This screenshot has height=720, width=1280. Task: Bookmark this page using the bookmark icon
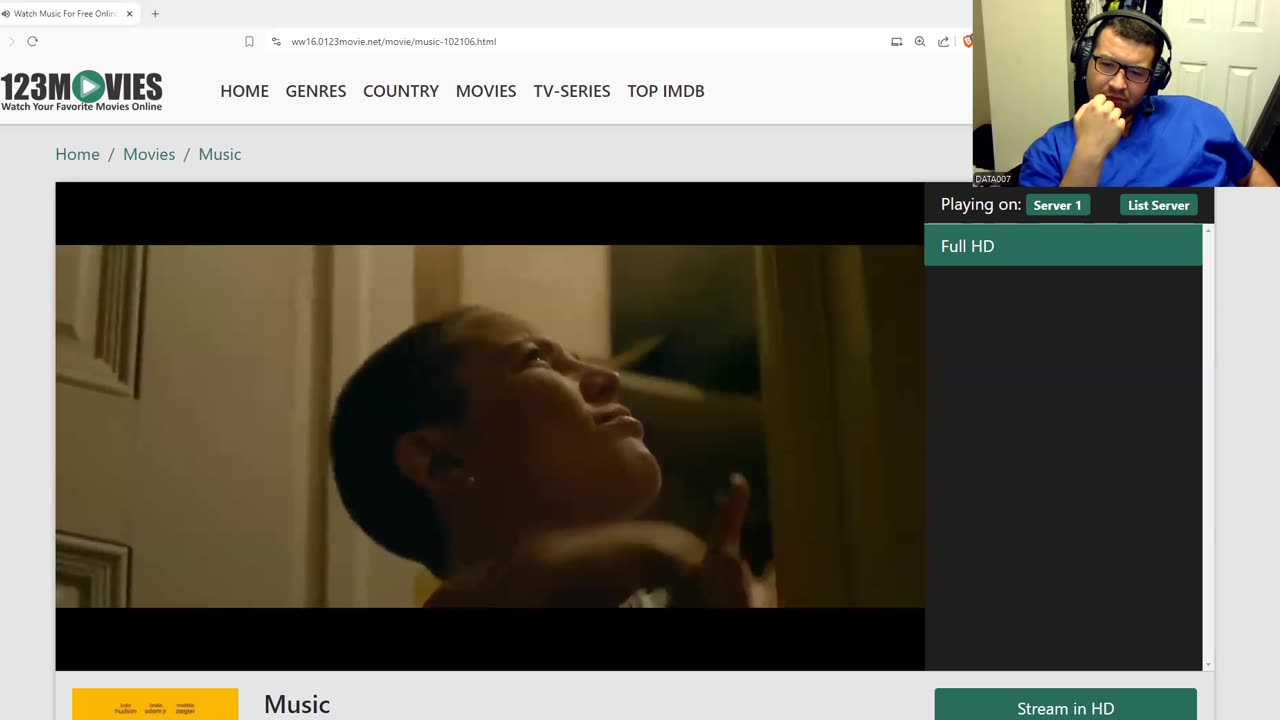click(249, 41)
